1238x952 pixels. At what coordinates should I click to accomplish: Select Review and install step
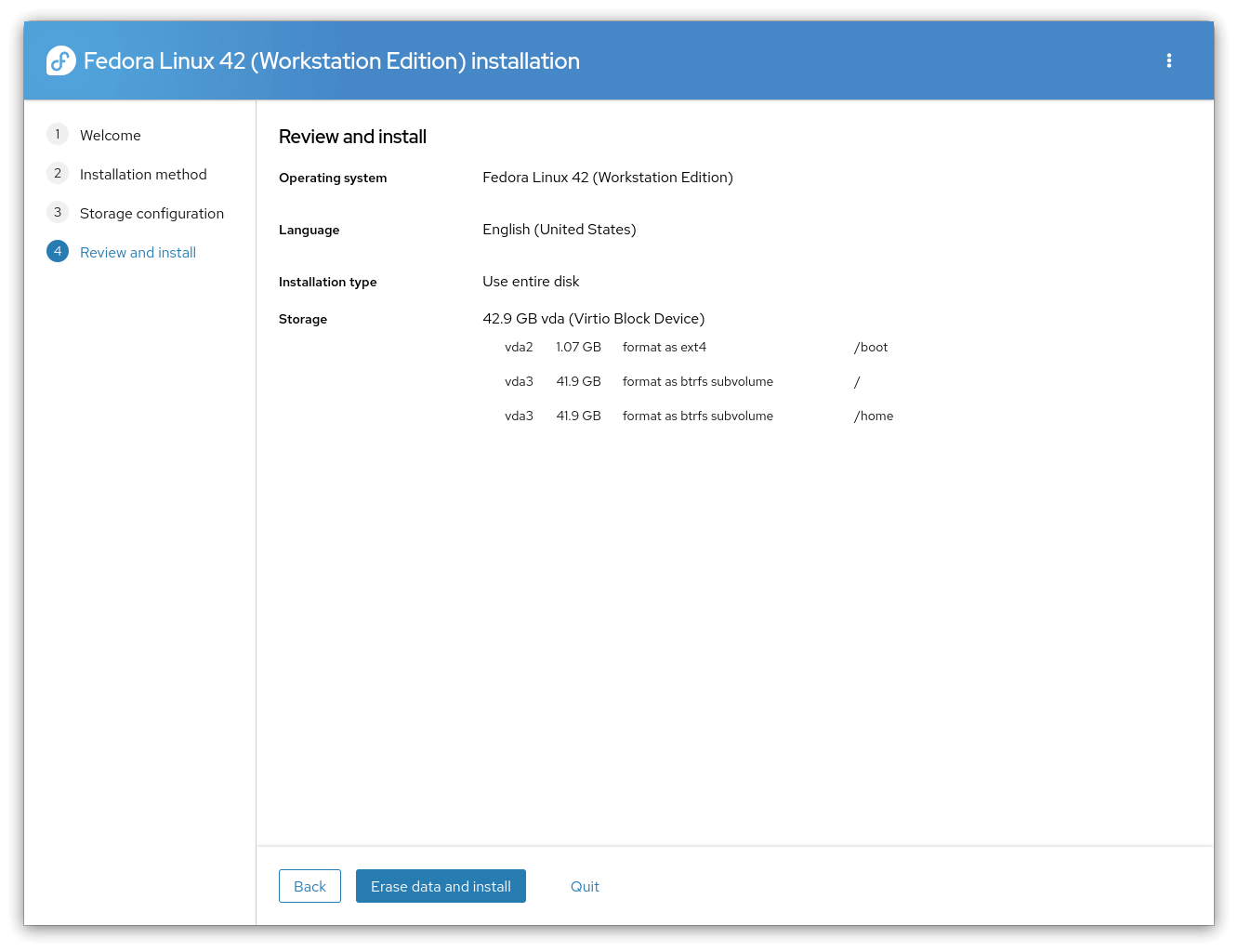click(138, 252)
